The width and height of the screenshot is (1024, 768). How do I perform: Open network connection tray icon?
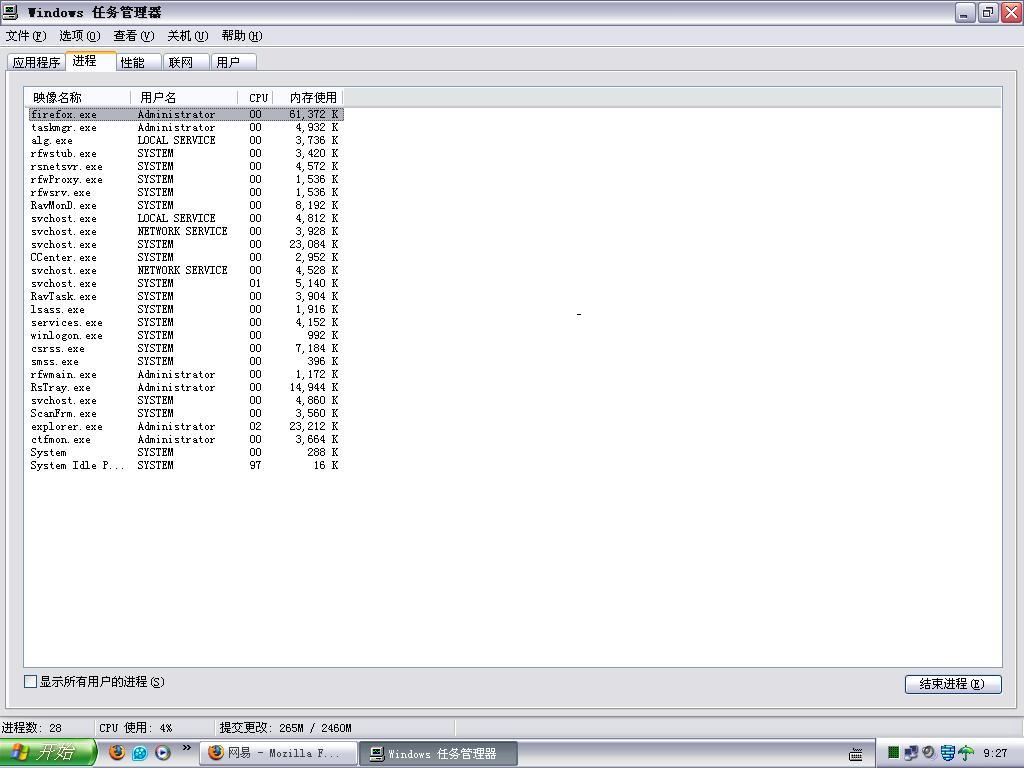(910, 753)
